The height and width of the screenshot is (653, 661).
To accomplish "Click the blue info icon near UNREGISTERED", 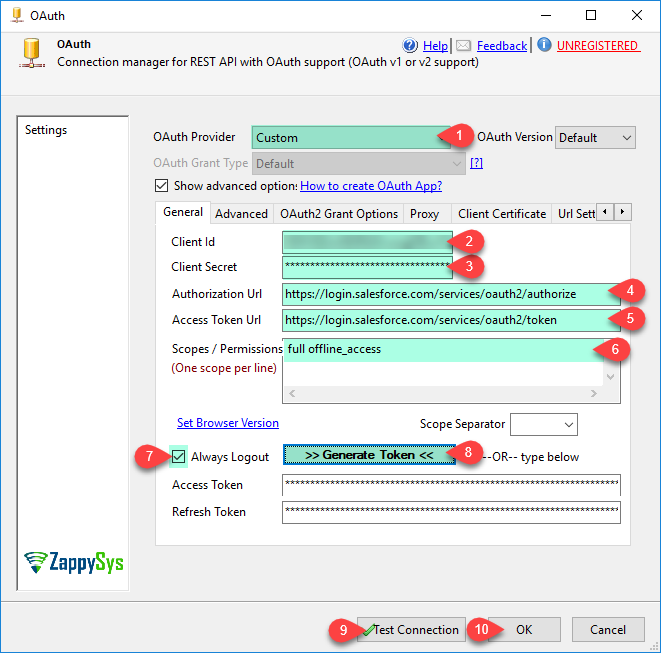I will (x=544, y=44).
